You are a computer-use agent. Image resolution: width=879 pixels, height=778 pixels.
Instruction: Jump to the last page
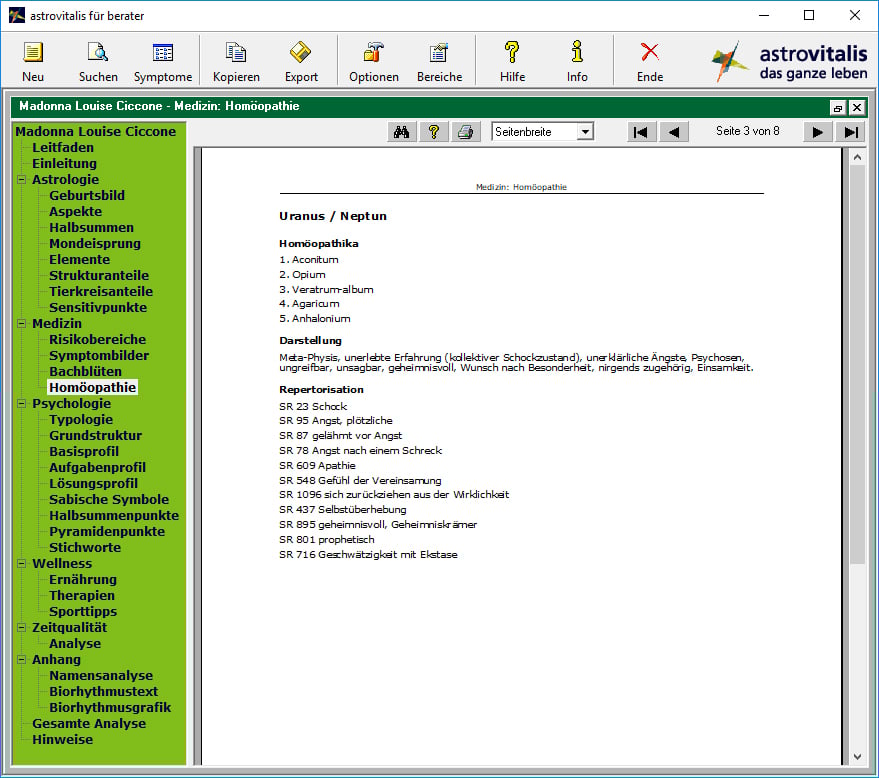(x=850, y=132)
